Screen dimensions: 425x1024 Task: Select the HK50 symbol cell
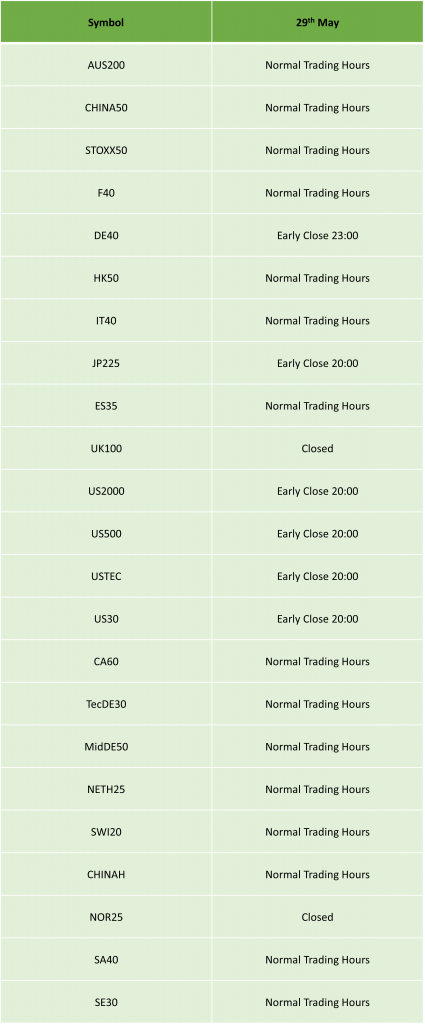pyautogui.click(x=106, y=278)
